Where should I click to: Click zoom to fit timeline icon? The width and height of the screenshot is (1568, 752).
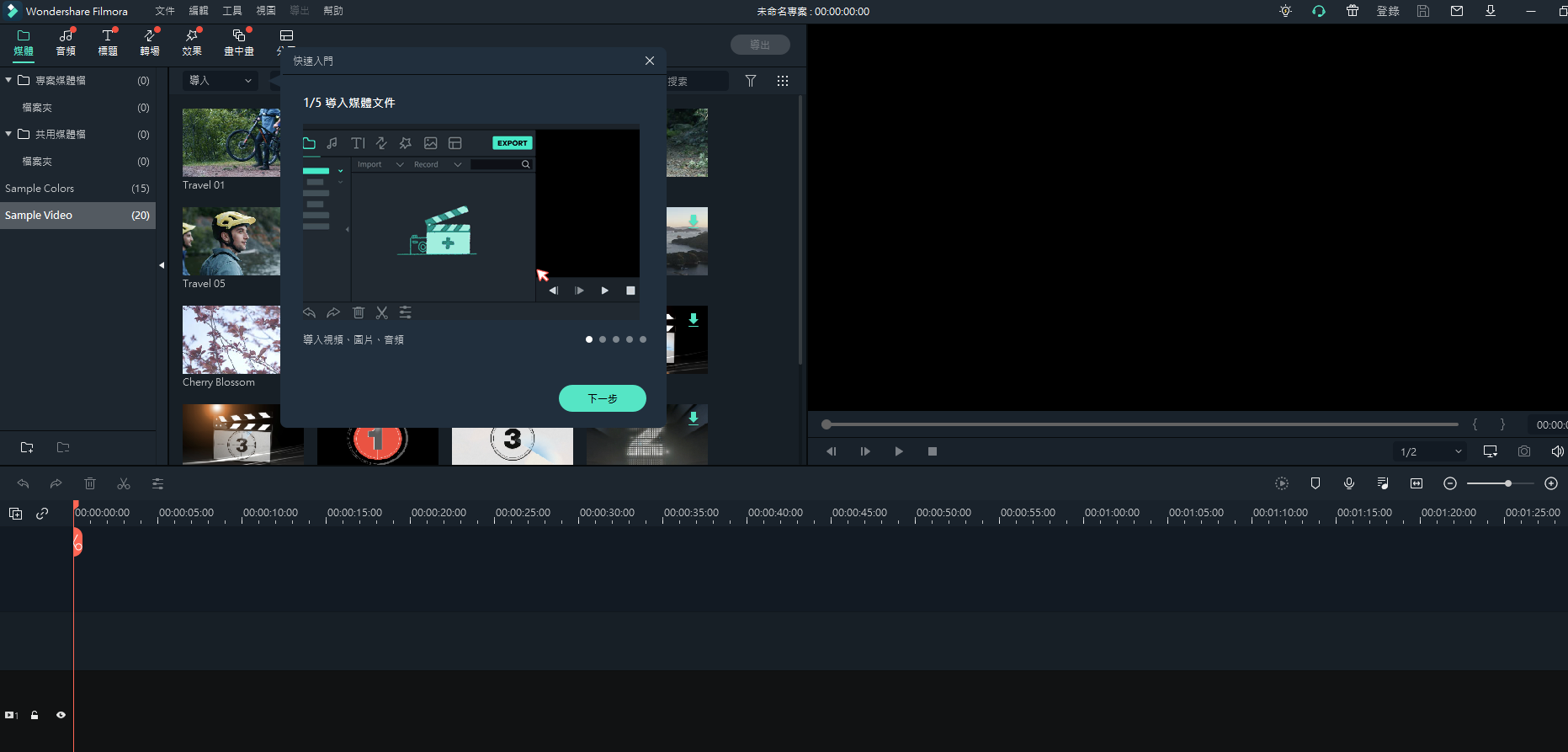click(x=1417, y=483)
